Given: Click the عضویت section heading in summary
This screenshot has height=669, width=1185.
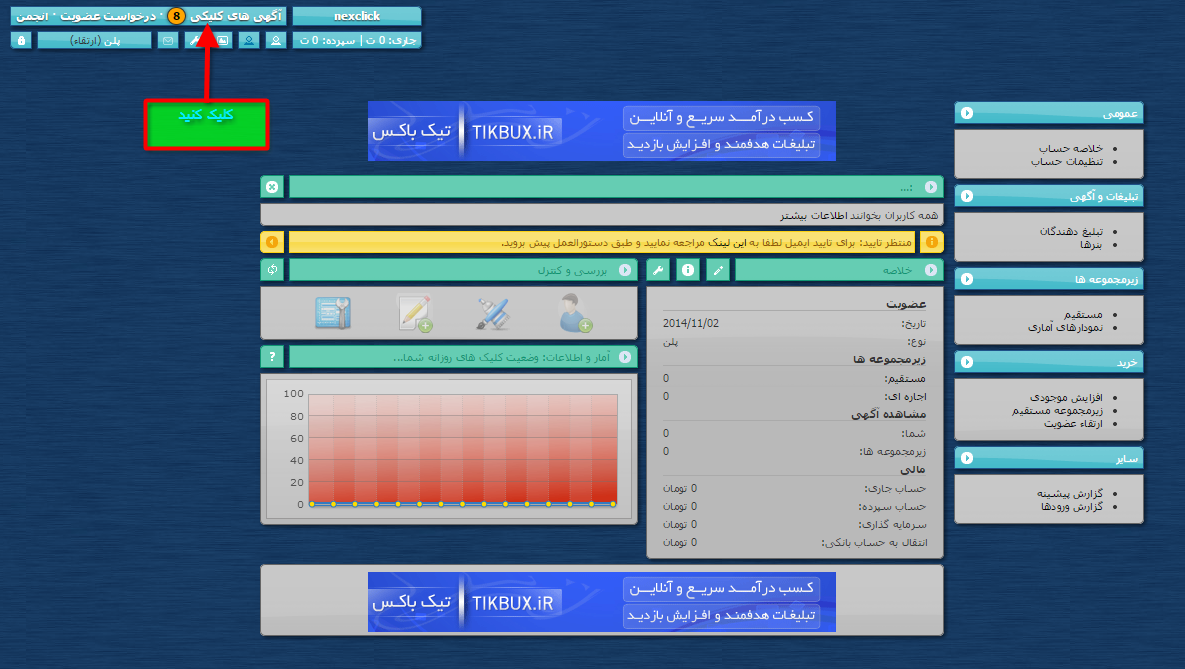Looking at the screenshot, I should [905, 304].
